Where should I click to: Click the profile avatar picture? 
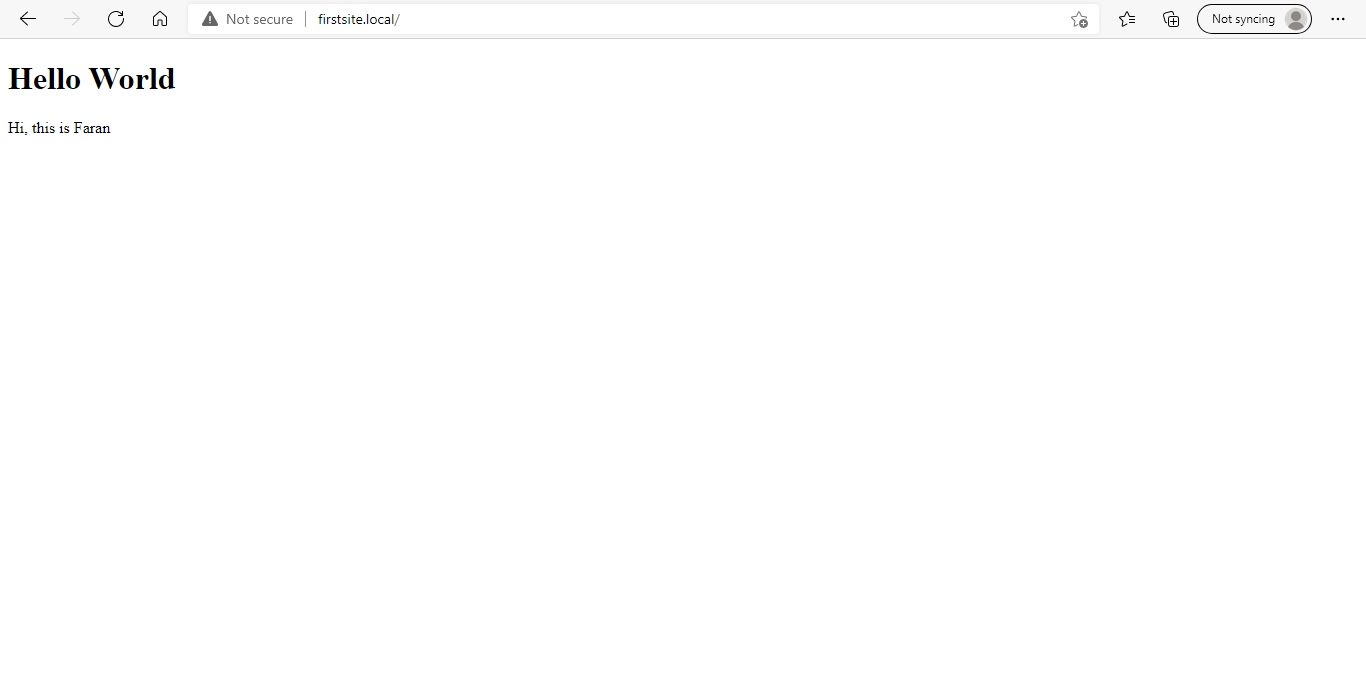1296,19
